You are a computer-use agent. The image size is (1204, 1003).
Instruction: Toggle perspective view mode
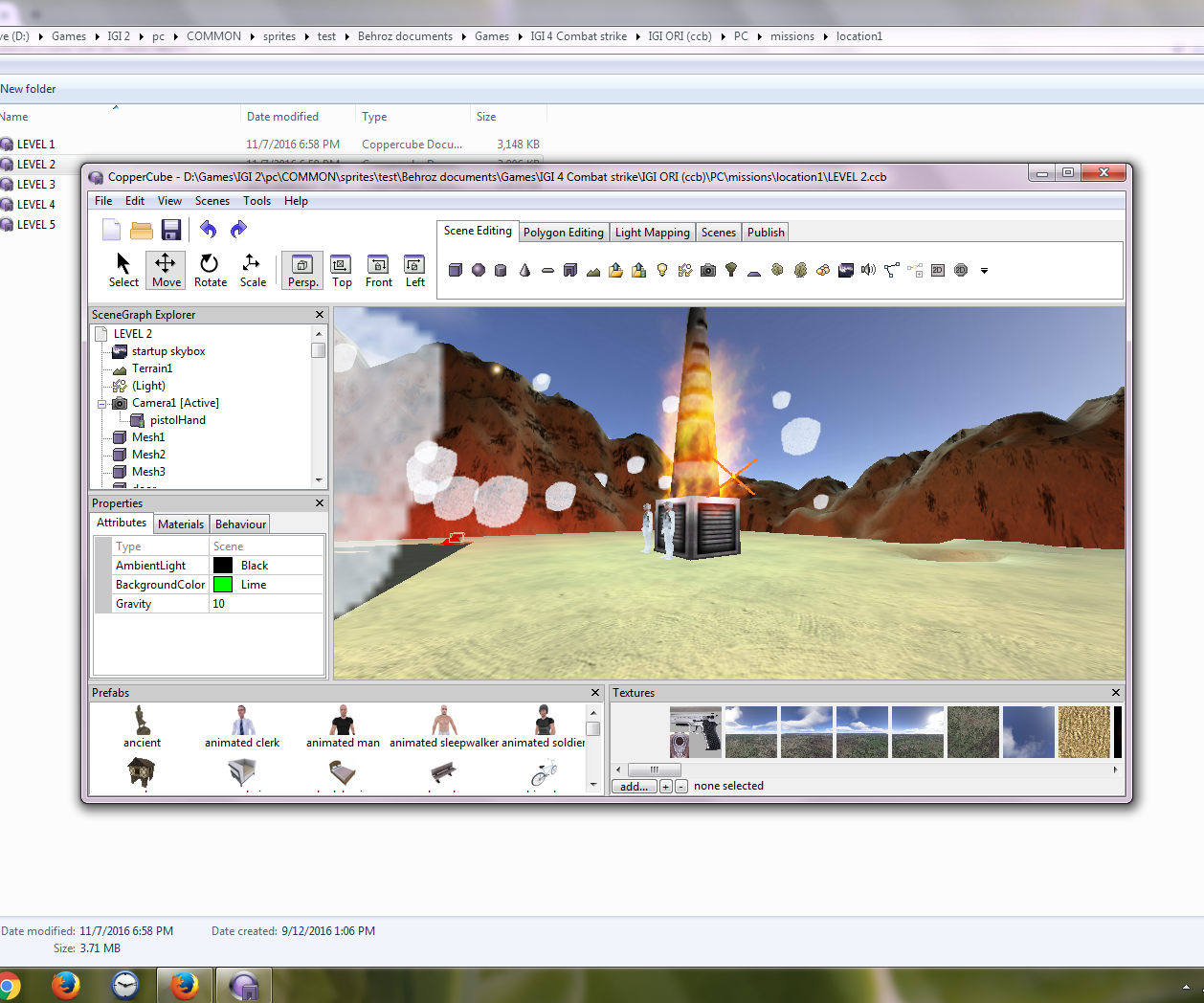click(301, 270)
